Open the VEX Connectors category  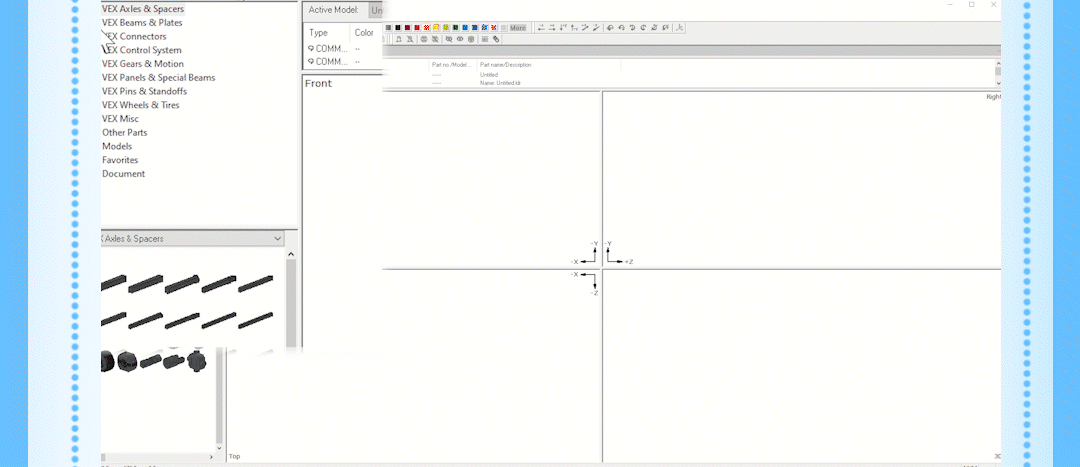pos(134,37)
